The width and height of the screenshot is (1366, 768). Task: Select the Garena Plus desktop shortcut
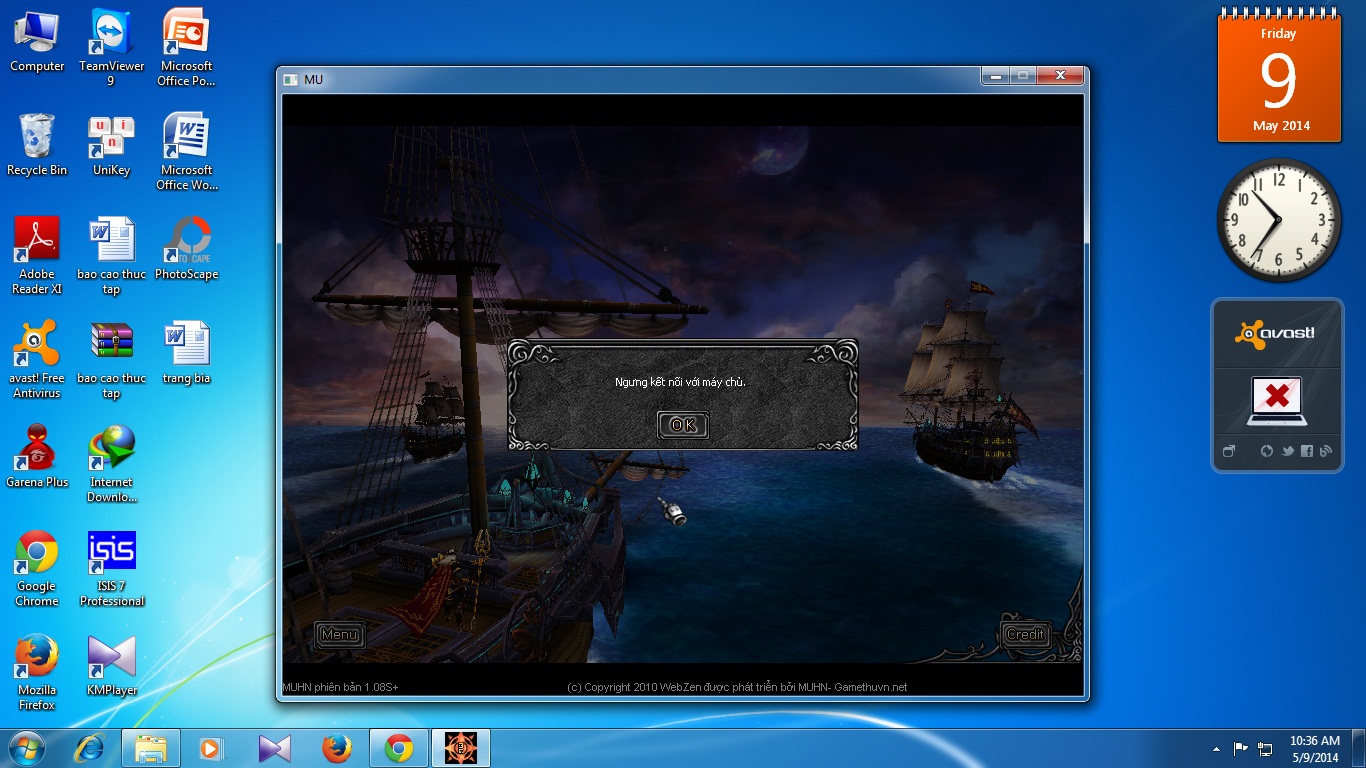click(37, 457)
